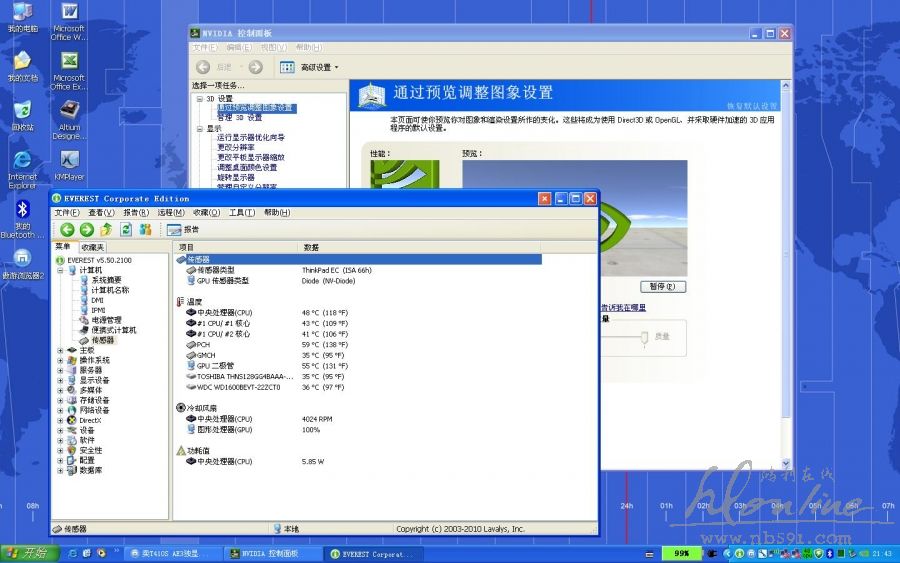The image size is (900, 563).
Task: Collapse the 计算机 (Computer) tree node
Action: [60, 270]
